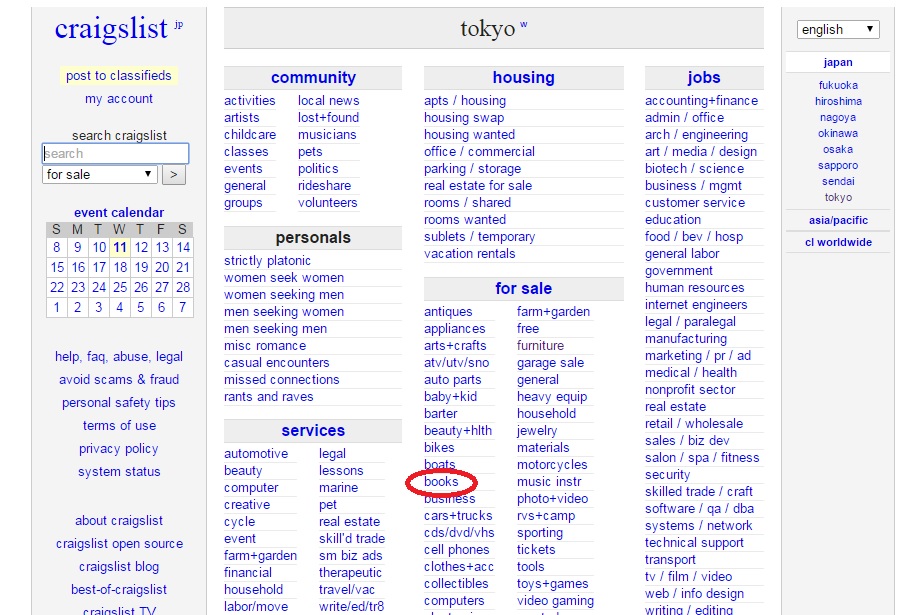
Task: Select day 28 in event calendar
Action: [183, 287]
